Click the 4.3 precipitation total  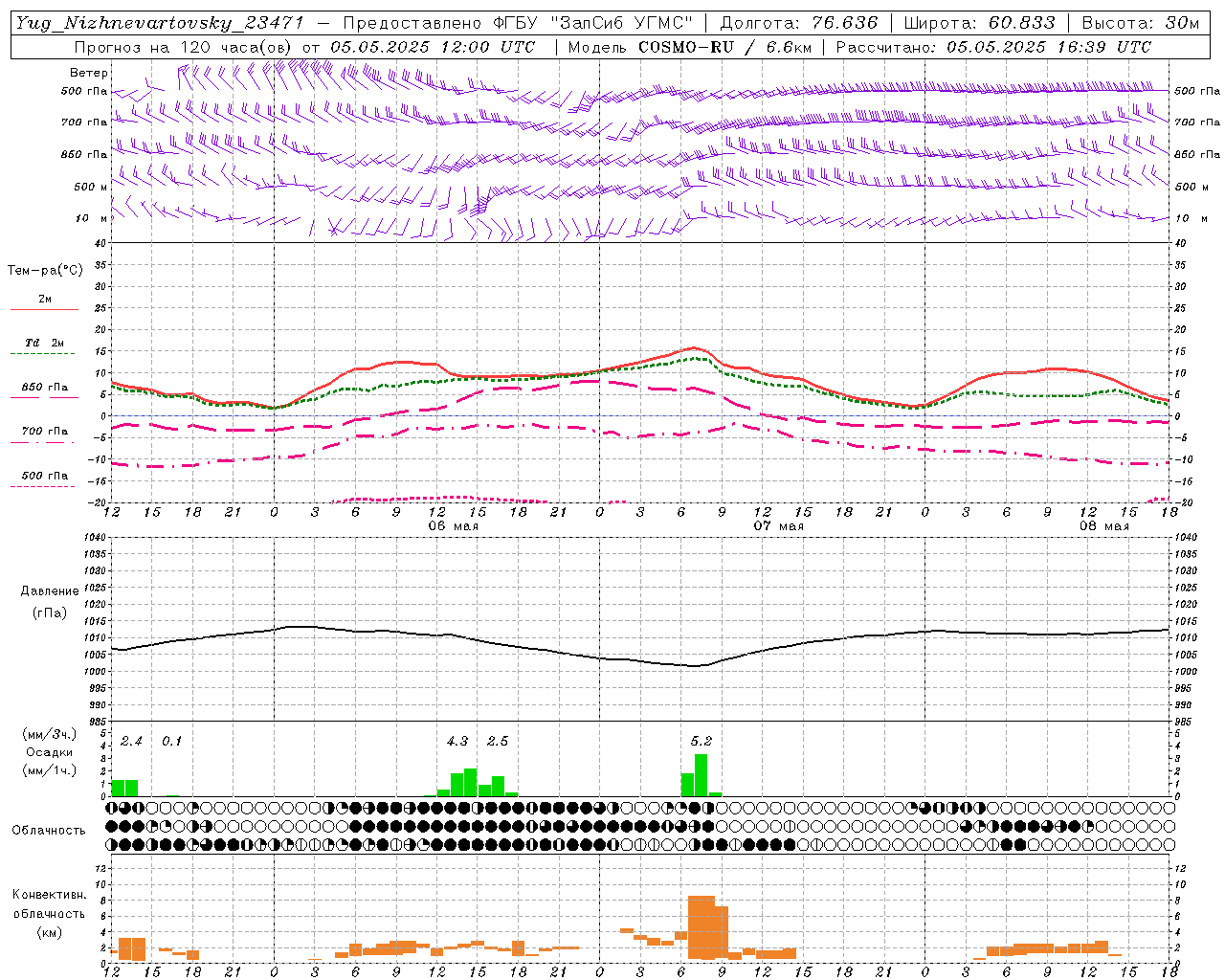[457, 741]
